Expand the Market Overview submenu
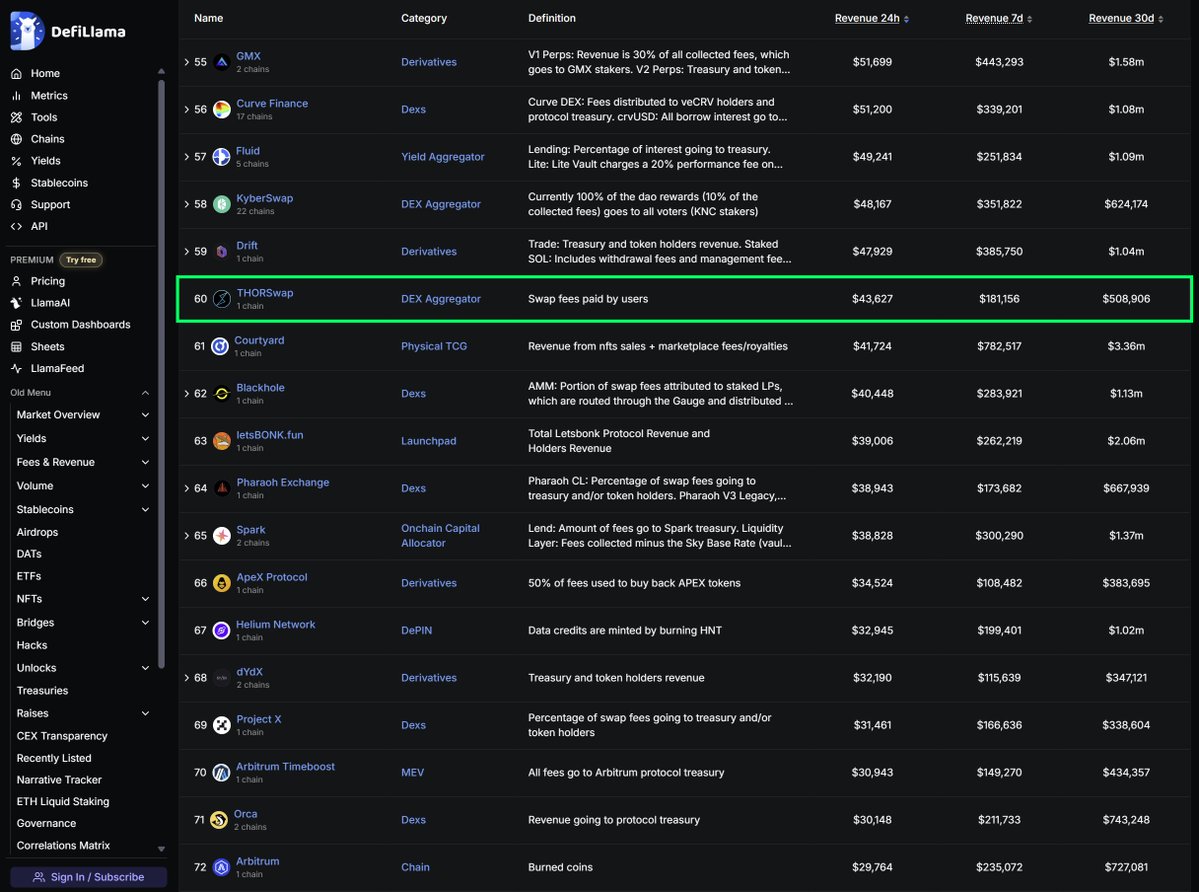 click(145, 415)
